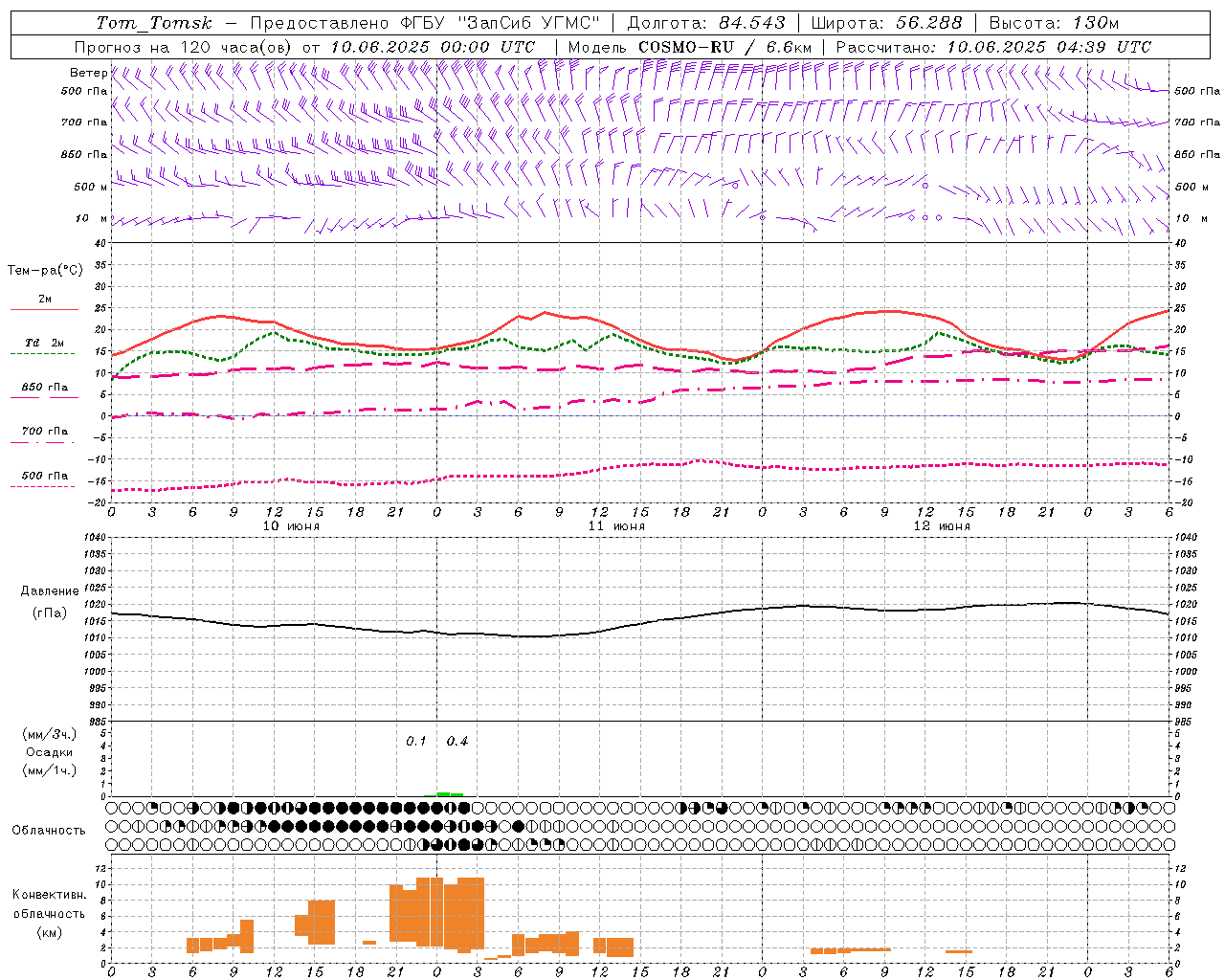Click the "Конвективн." convective cloud label
Image resolution: width=1225 pixels, height=980 pixels.
[x=50, y=895]
